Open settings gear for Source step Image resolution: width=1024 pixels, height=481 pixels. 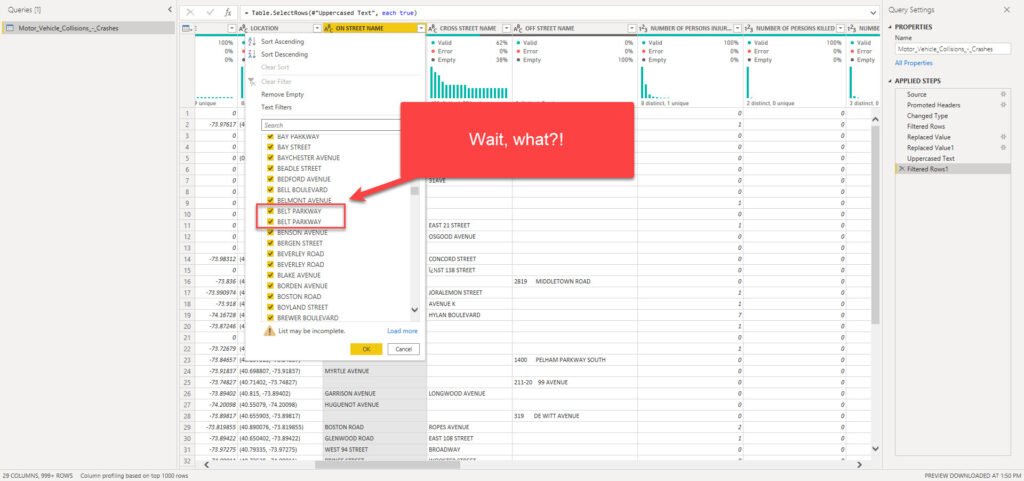tap(1002, 95)
